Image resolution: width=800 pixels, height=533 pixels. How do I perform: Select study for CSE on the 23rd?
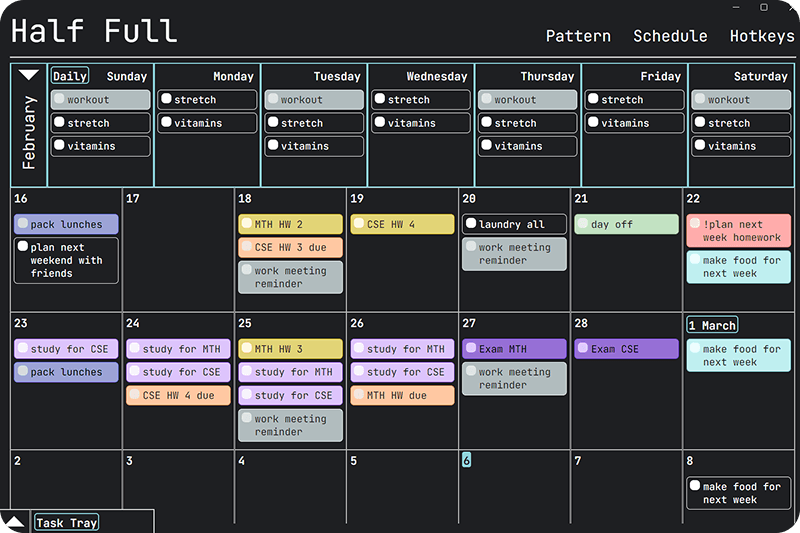click(66, 349)
